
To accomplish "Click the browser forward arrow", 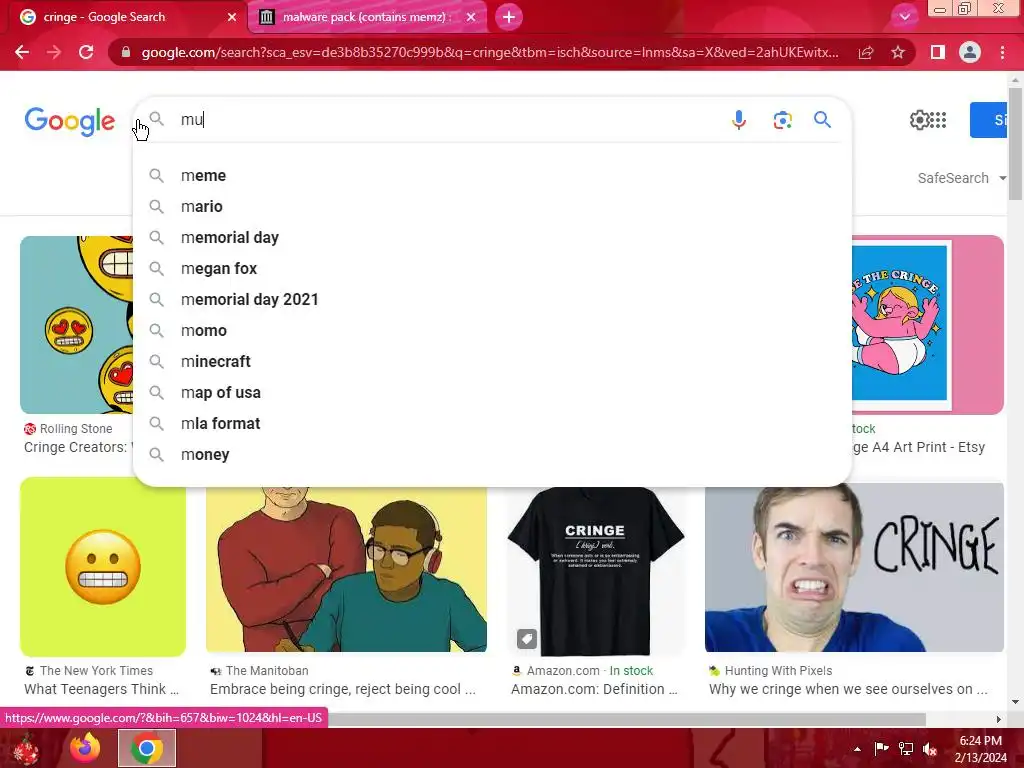I will (54, 52).
